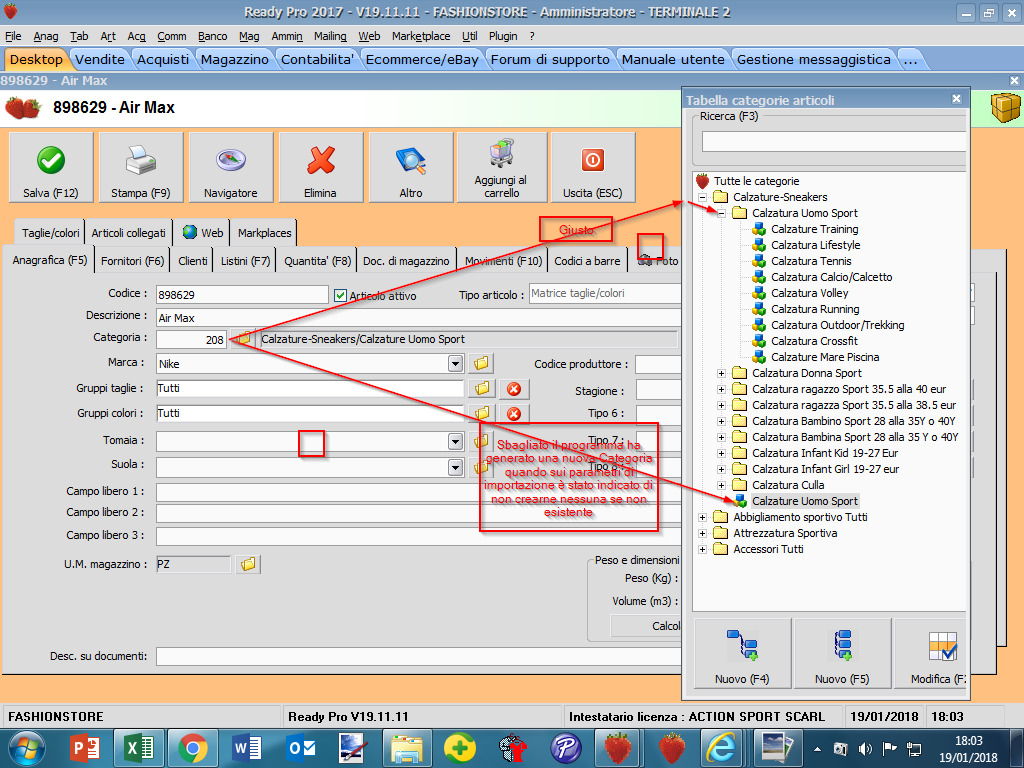Toggle the Articolo attivo checkbox
This screenshot has height=768, width=1024.
click(340, 295)
